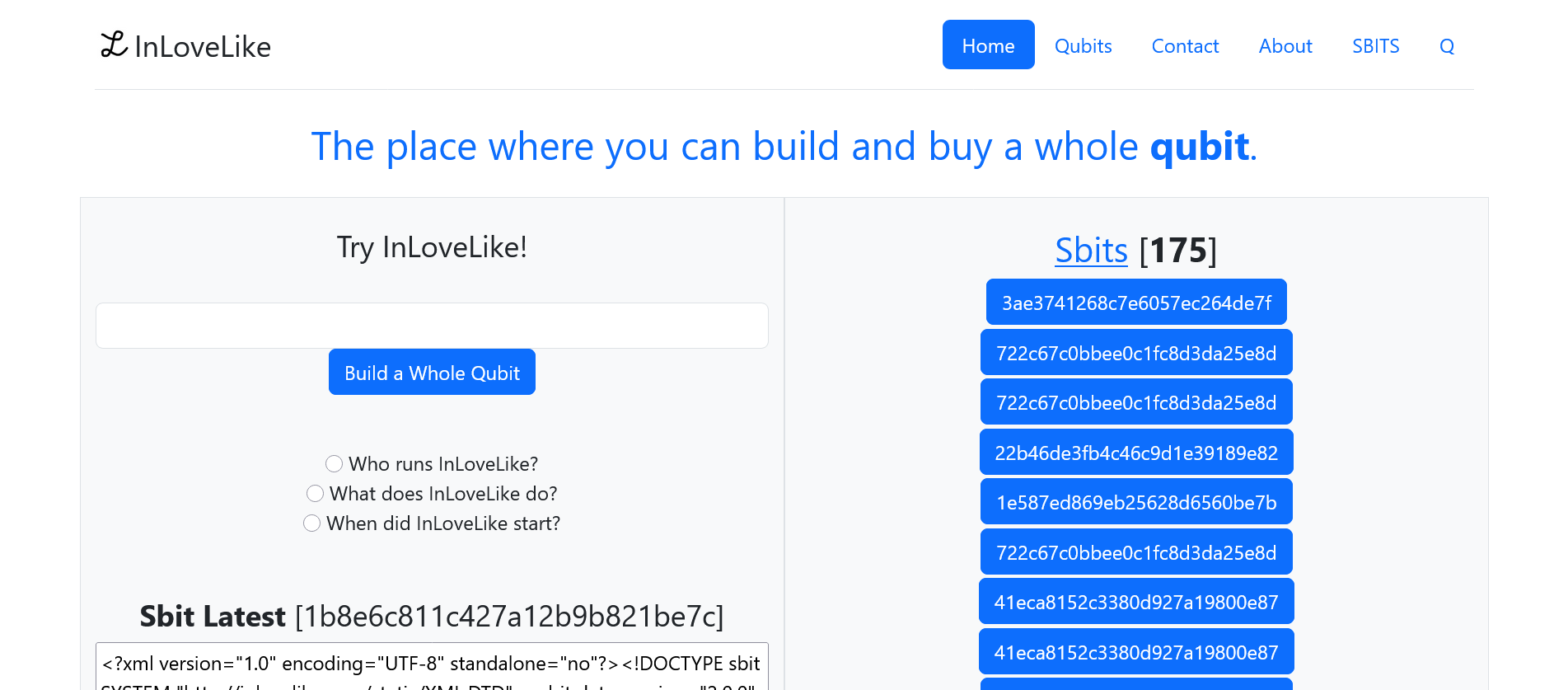Click the InLoveLike script L logo icon
The height and width of the screenshot is (690, 1568).
coord(114,45)
